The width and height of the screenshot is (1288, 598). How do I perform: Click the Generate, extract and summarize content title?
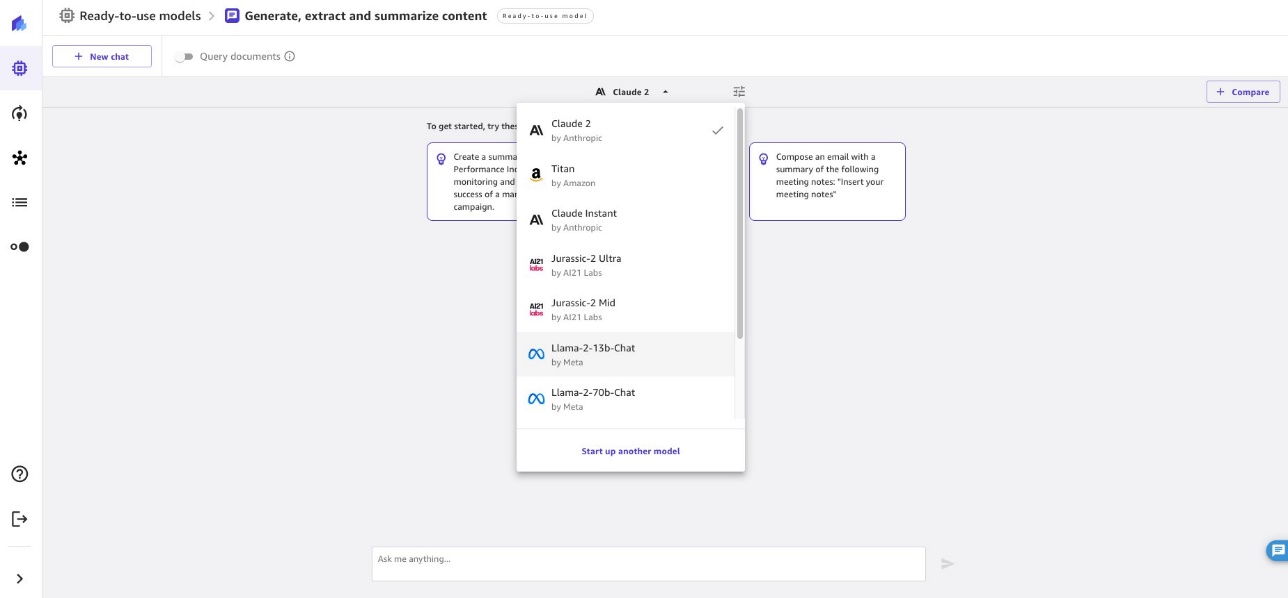pyautogui.click(x=366, y=16)
